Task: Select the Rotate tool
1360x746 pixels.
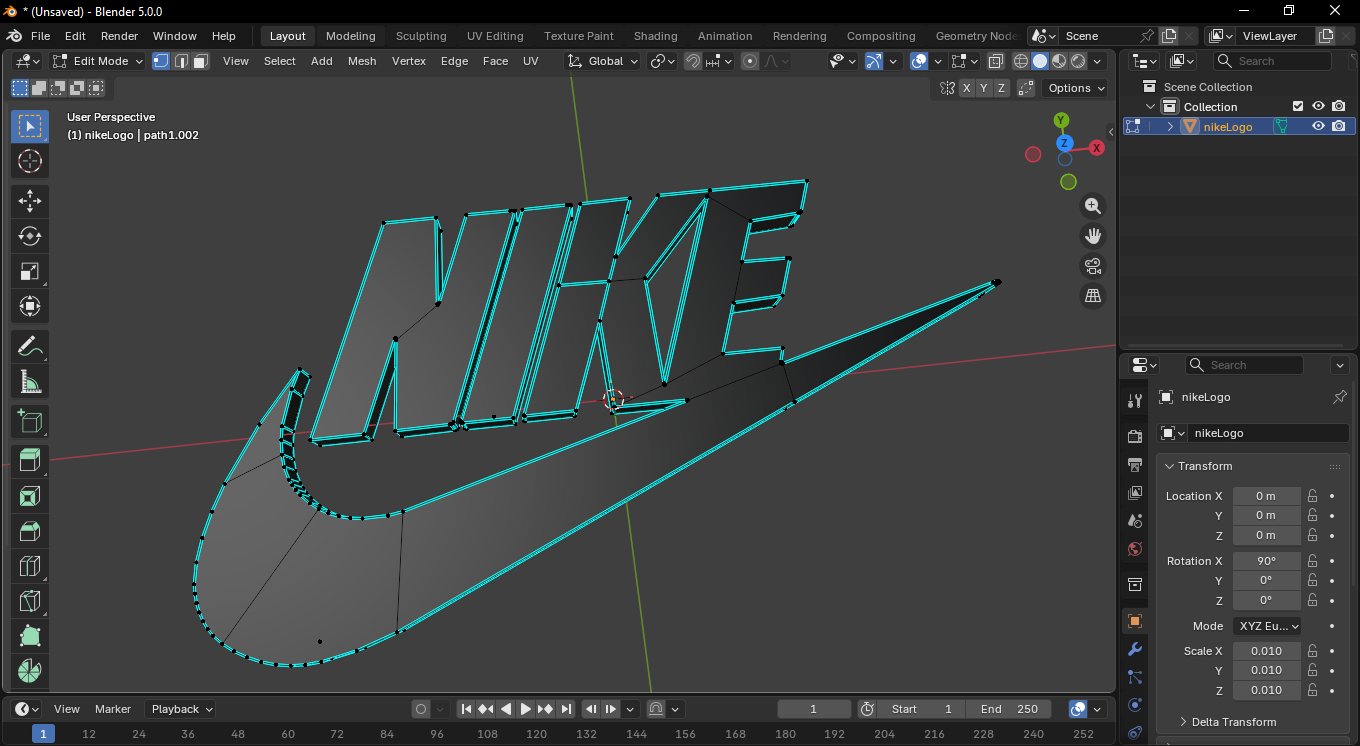Action: [x=29, y=236]
